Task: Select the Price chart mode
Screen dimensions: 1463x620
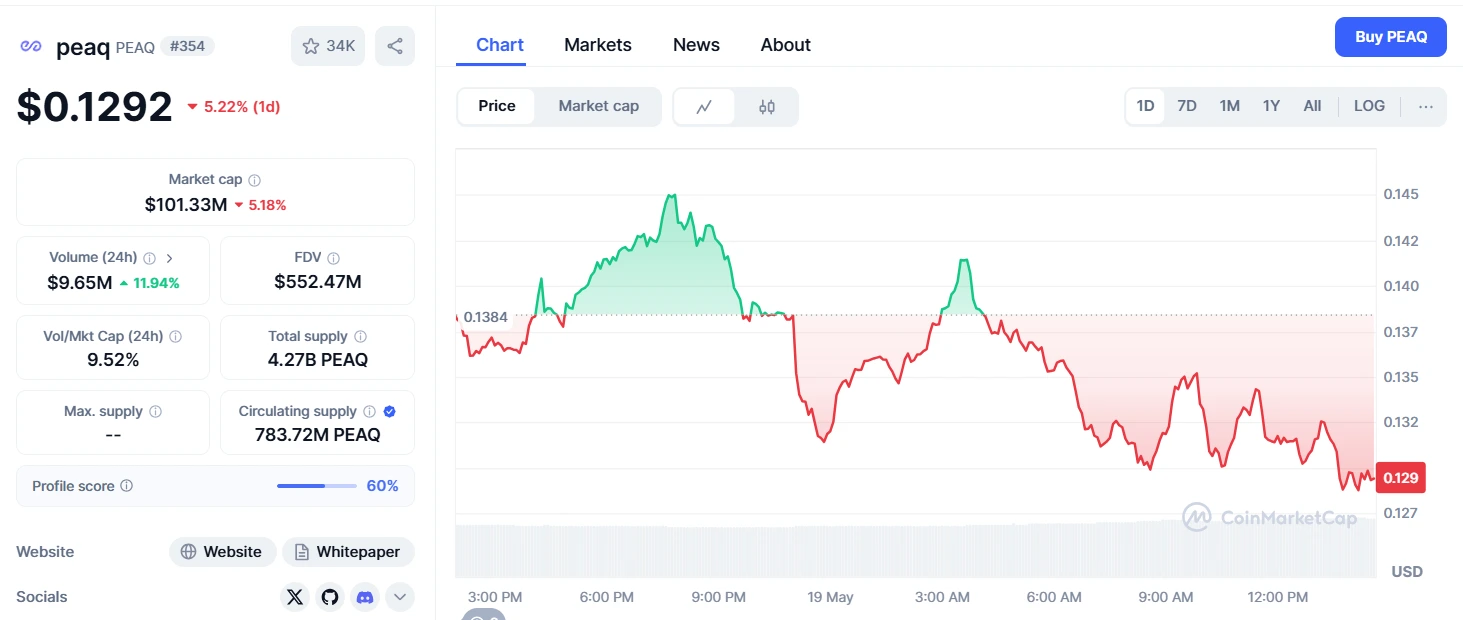Action: click(497, 106)
